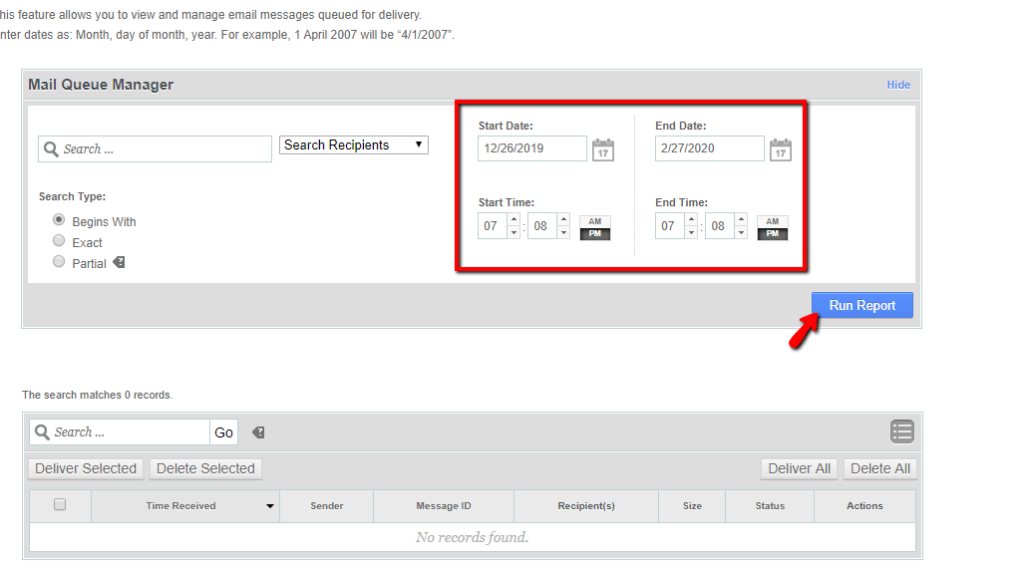Screen dimensions: 1024x576
Task: Hide the Mail Queue Manager panel
Action: tap(898, 85)
